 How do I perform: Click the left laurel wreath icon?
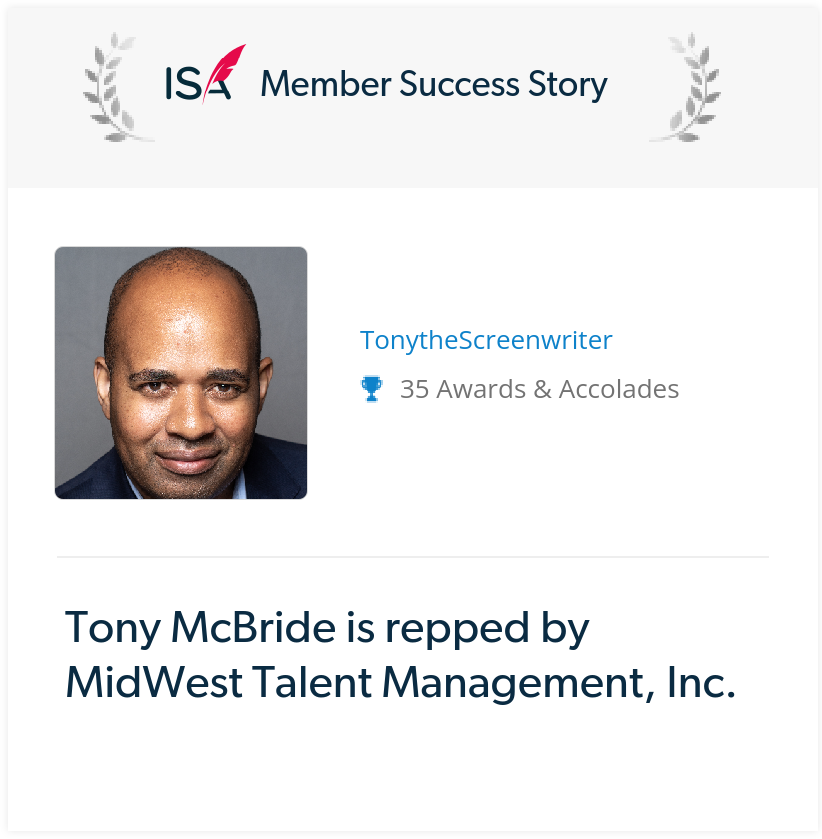(x=118, y=87)
